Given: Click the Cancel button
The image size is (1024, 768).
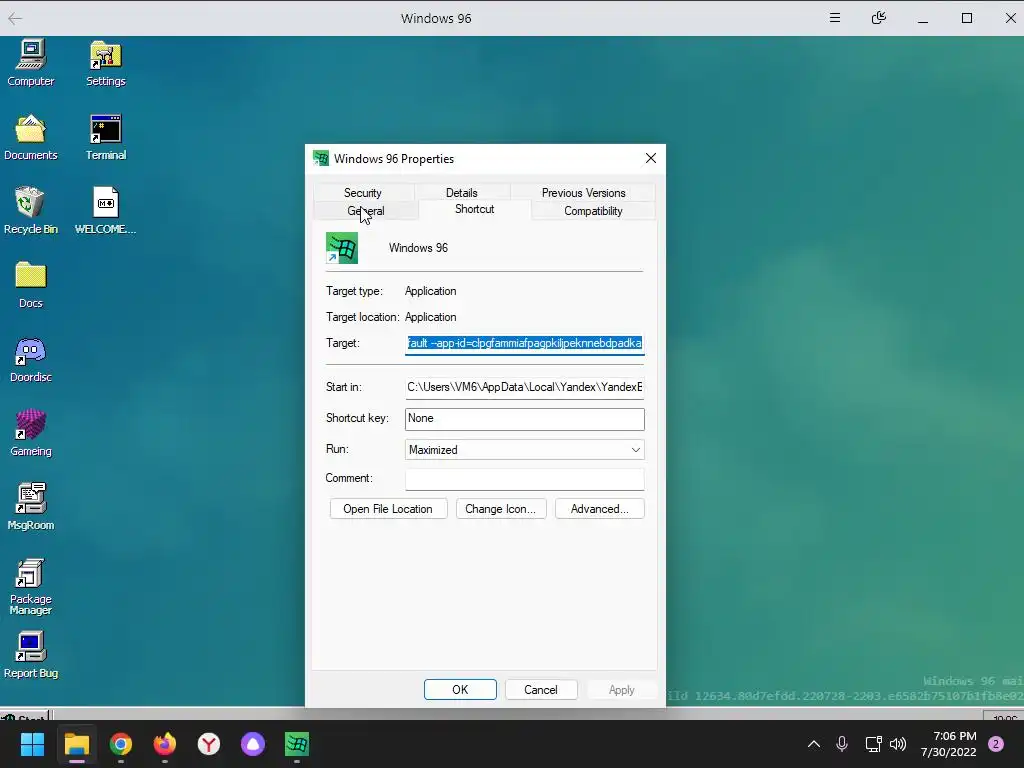Looking at the screenshot, I should tap(541, 690).
